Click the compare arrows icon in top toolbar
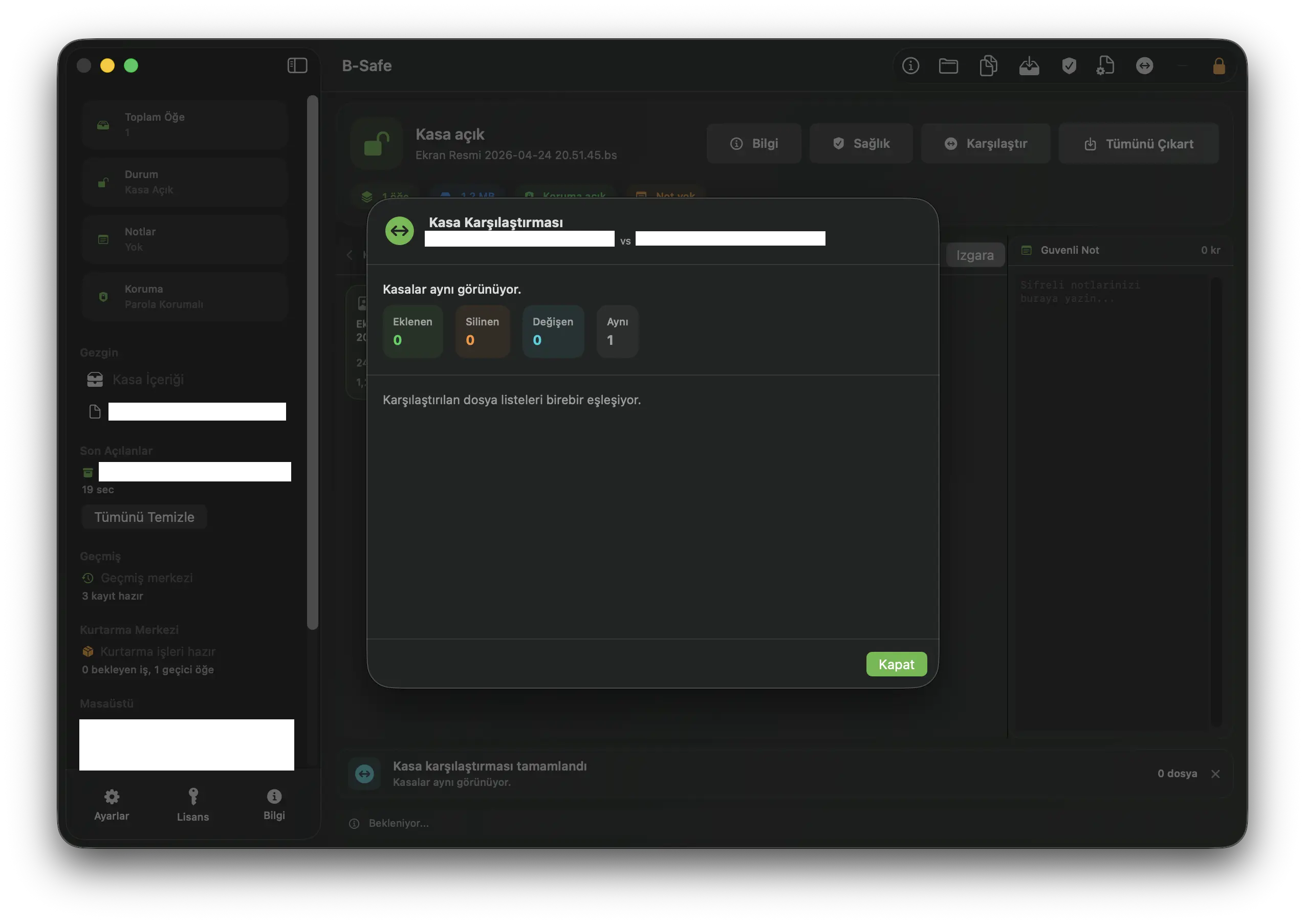This screenshot has height=924, width=1305. point(1144,66)
